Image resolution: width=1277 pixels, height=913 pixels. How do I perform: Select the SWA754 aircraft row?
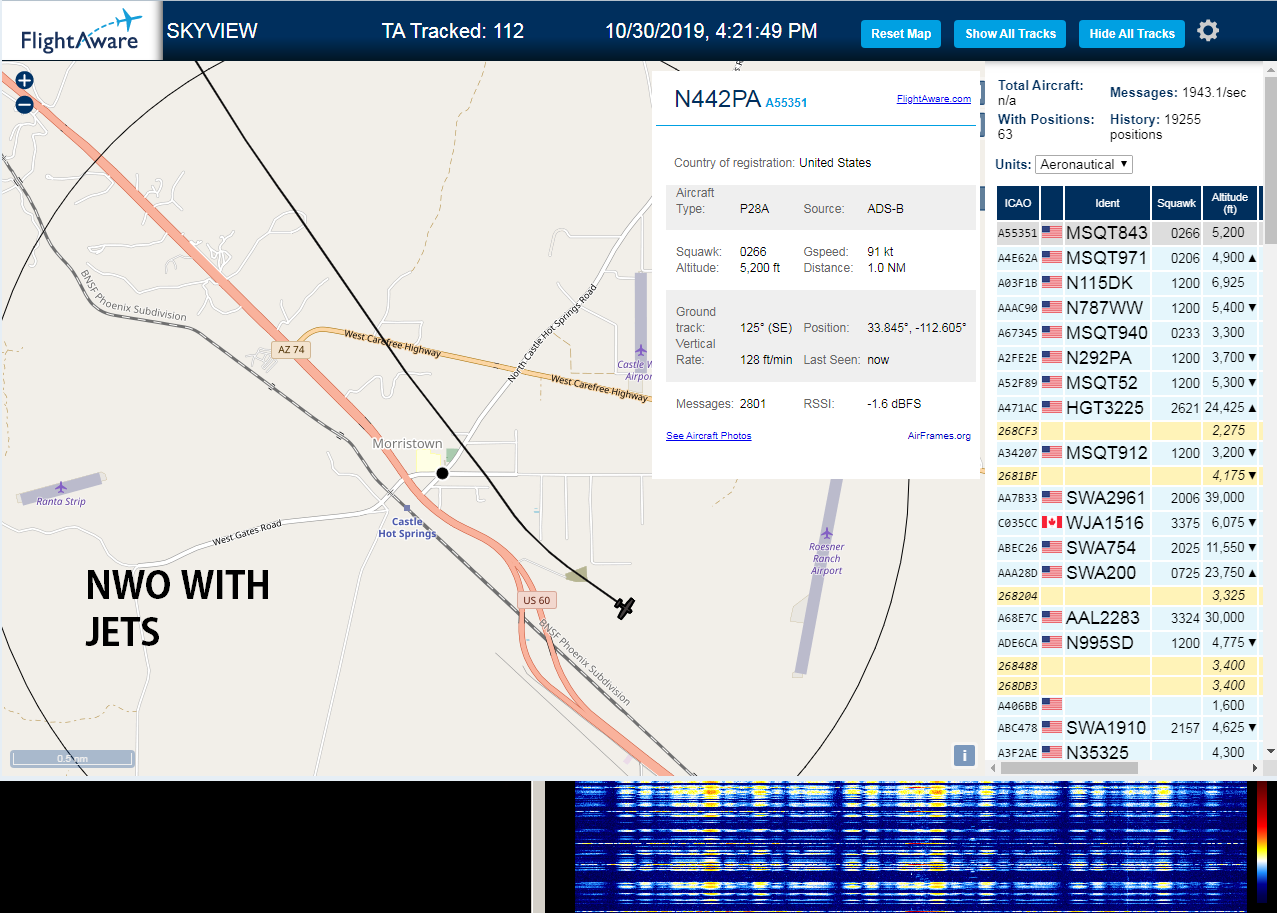[x=1129, y=547]
